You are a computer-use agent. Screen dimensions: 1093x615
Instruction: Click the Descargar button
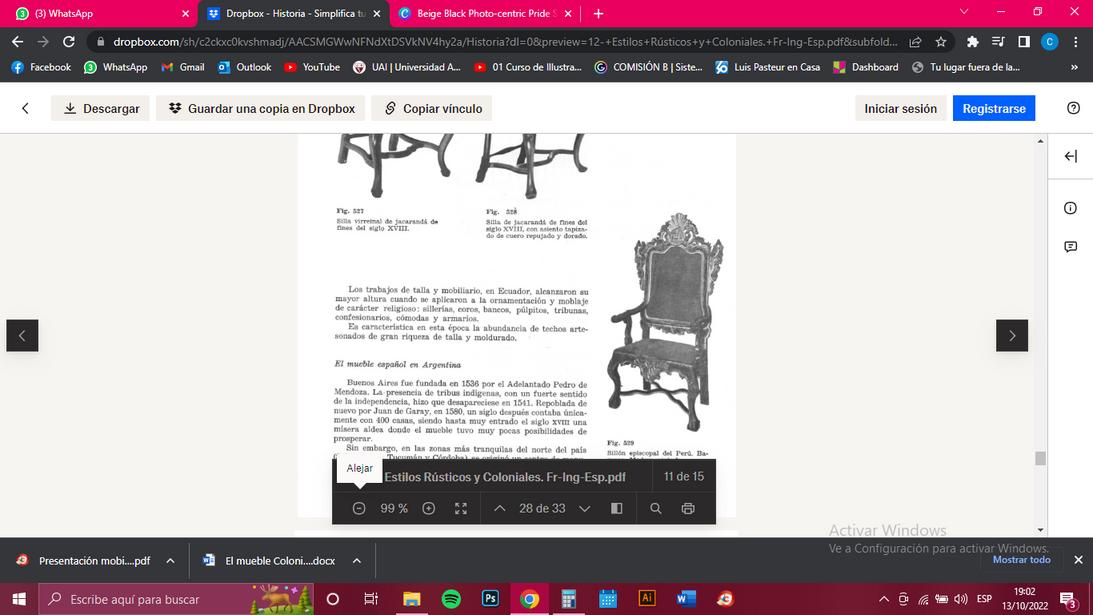point(101,108)
